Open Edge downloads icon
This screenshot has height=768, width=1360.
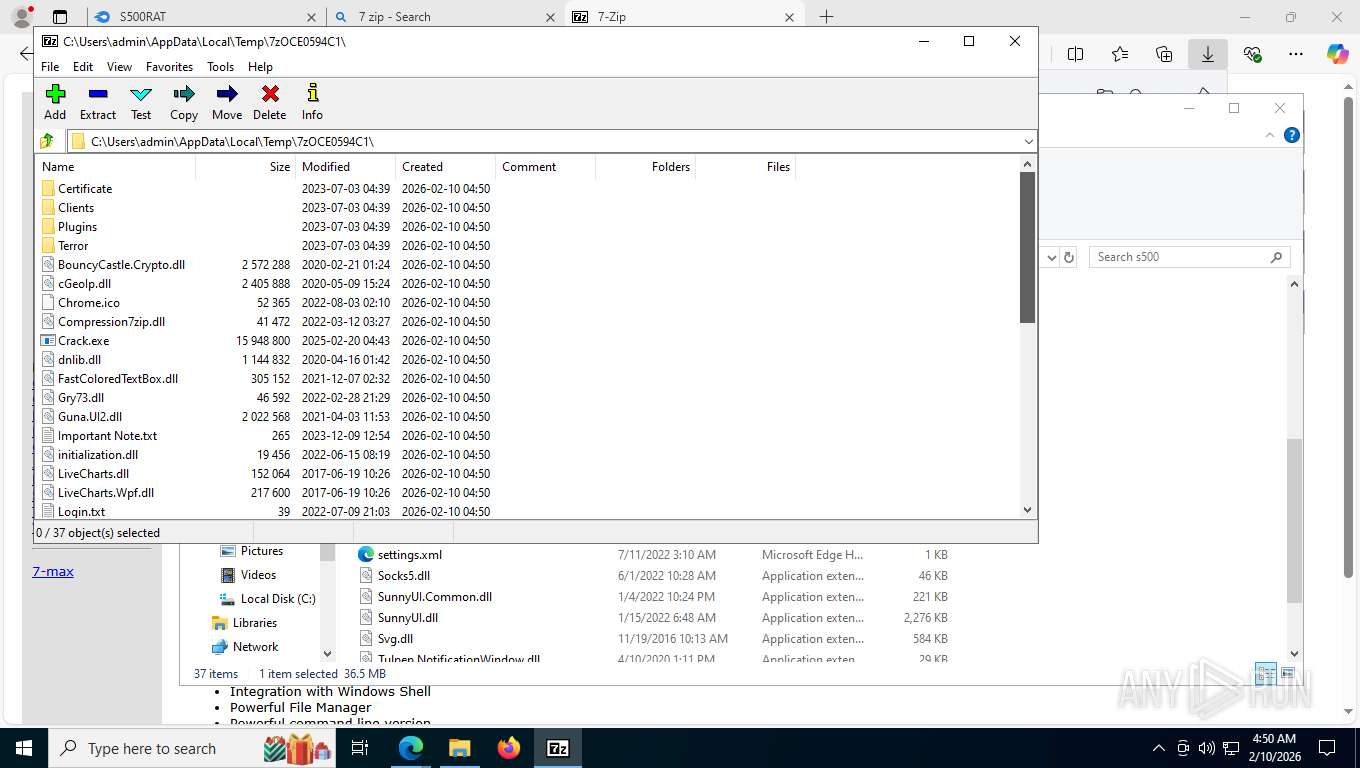point(1208,54)
